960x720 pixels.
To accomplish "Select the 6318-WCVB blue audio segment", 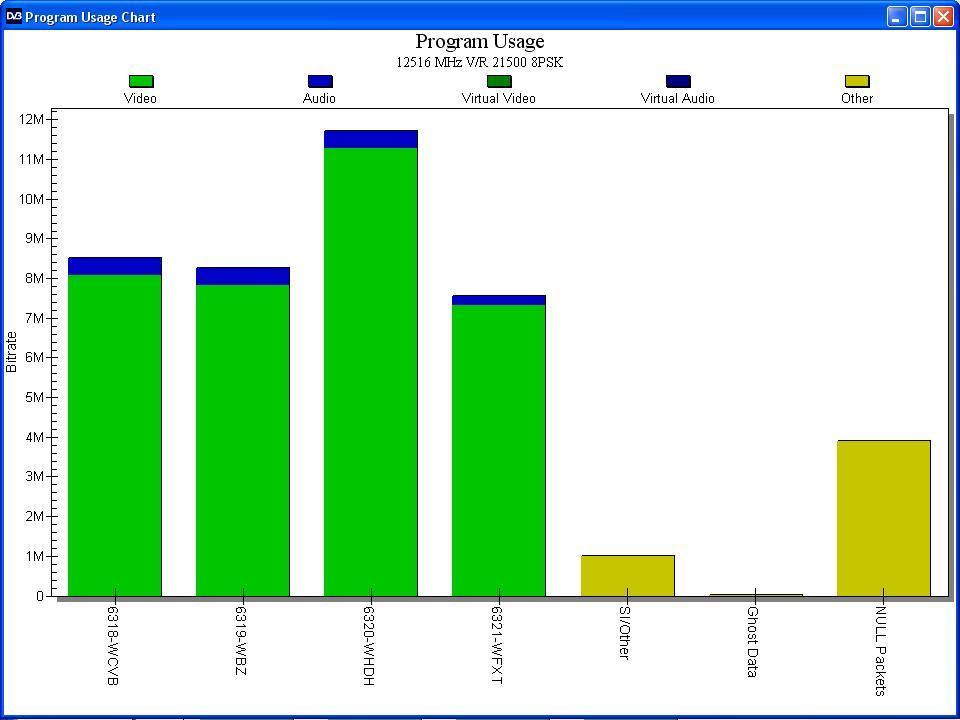I will pyautogui.click(x=114, y=266).
